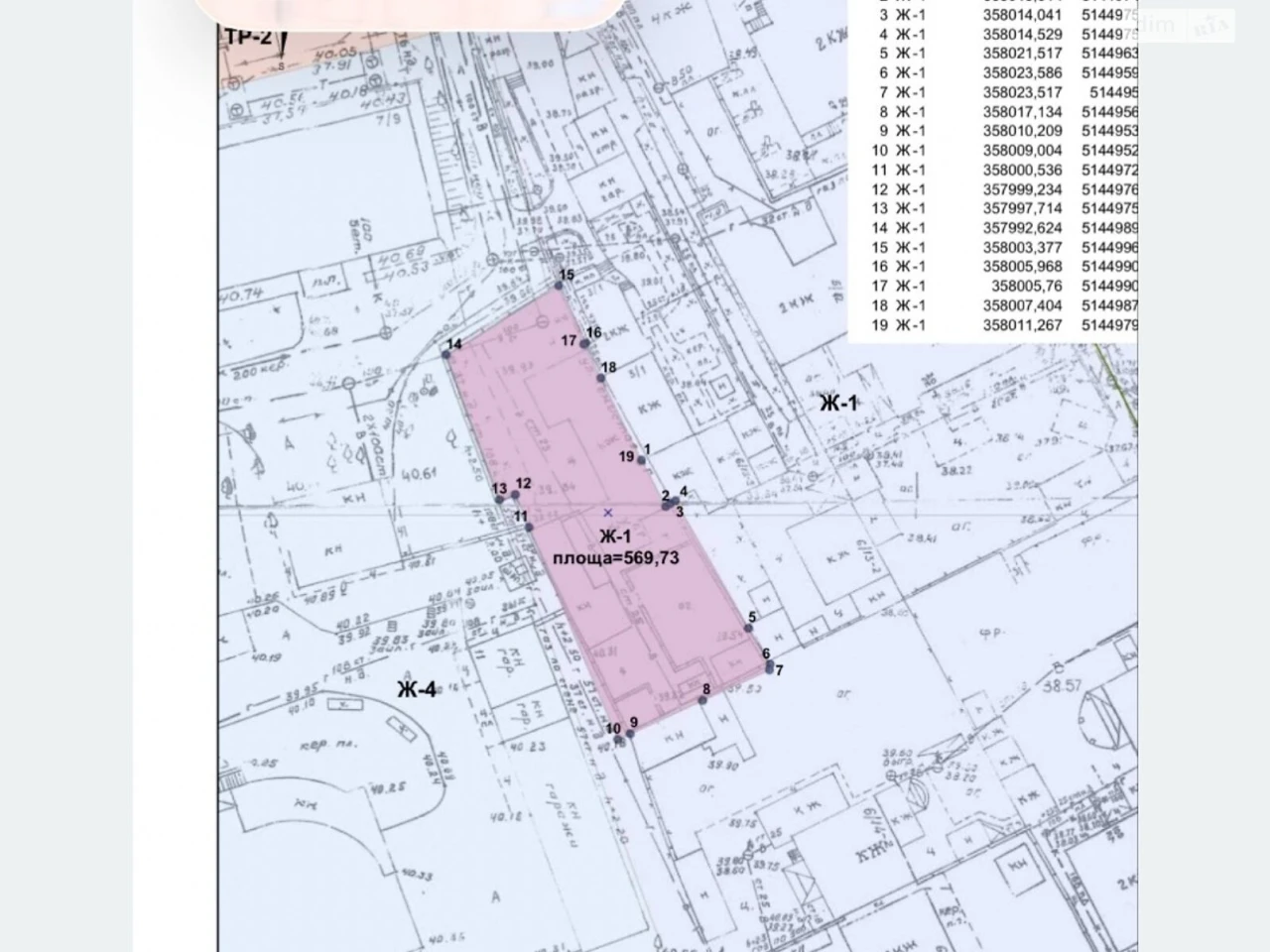Select boundary point marker 11

click(529, 527)
